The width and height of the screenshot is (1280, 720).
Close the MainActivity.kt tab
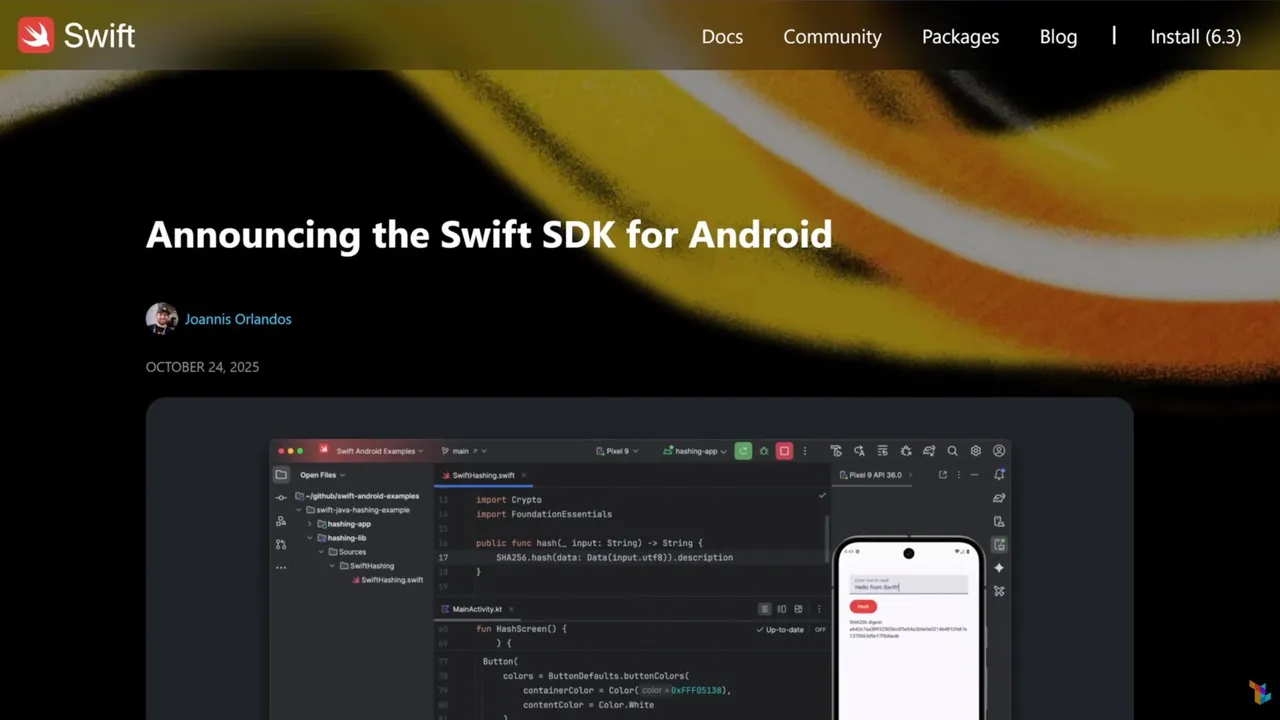click(x=512, y=609)
